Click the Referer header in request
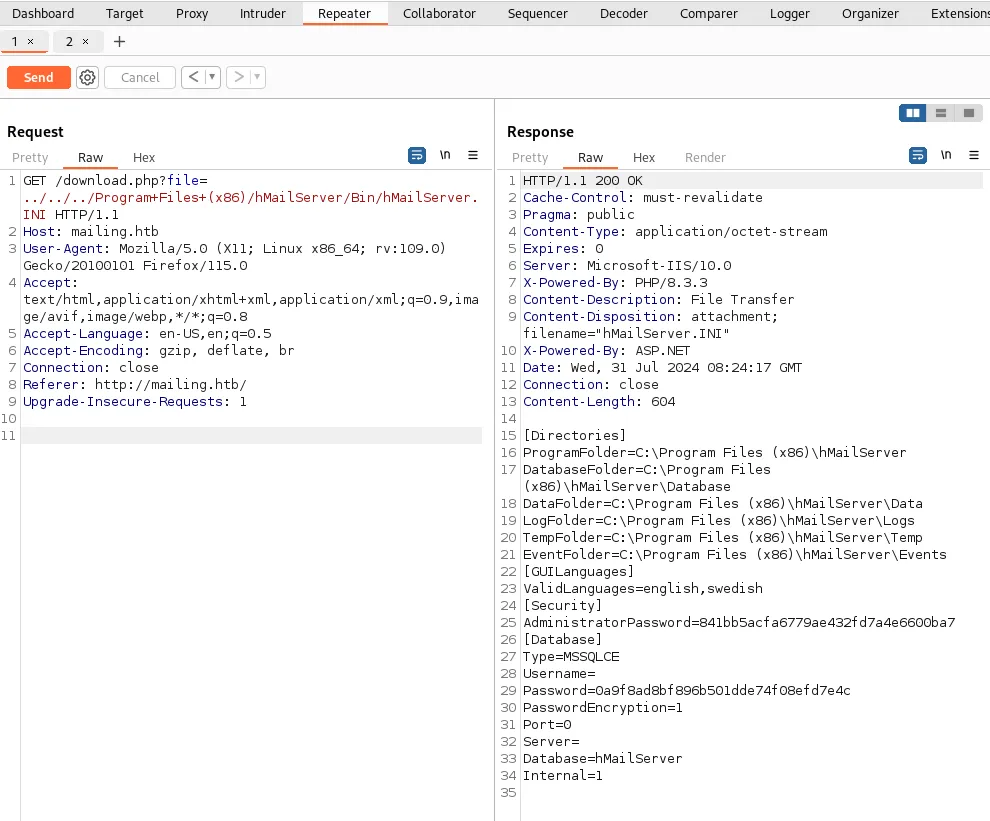The image size is (990, 821). tap(135, 385)
